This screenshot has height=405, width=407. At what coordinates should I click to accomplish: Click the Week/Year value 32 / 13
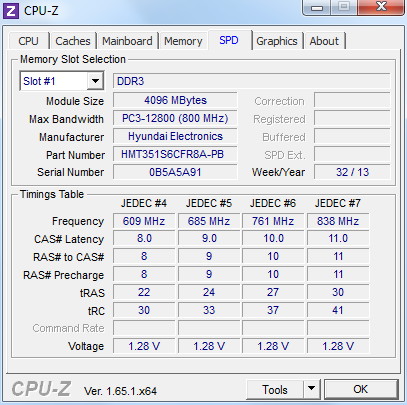coord(352,172)
